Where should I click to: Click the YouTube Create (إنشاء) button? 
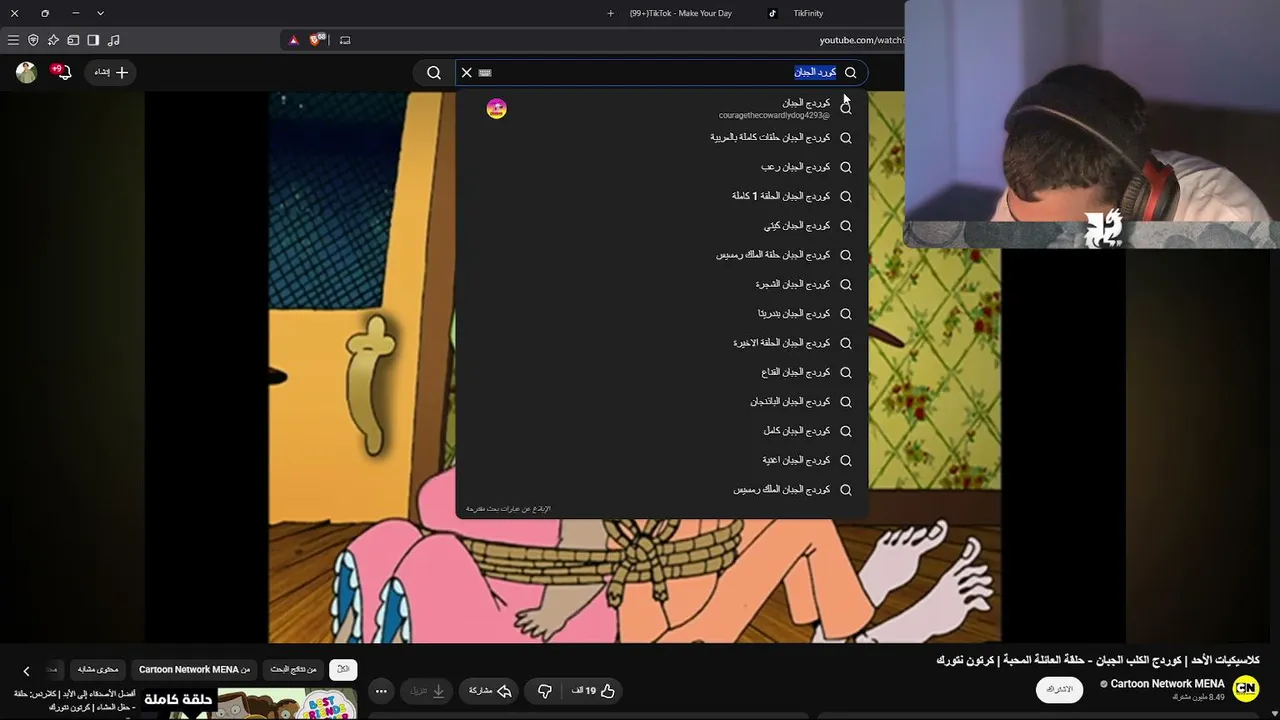pos(111,72)
